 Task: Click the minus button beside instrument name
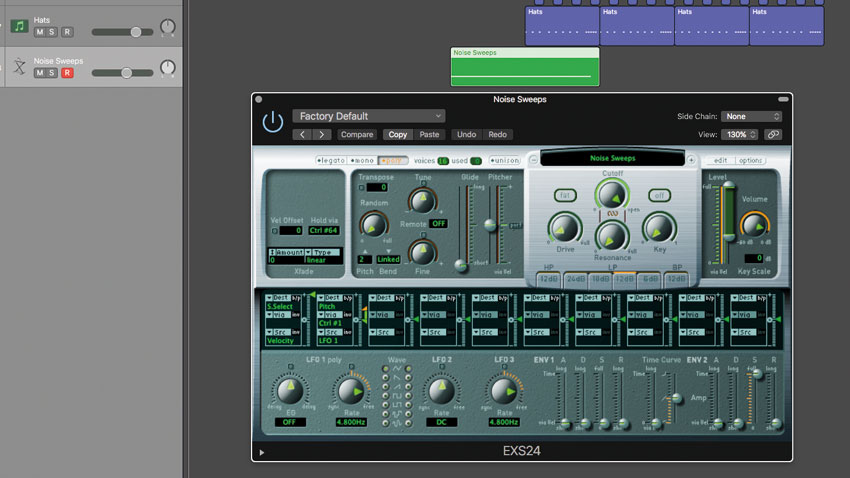[533, 160]
